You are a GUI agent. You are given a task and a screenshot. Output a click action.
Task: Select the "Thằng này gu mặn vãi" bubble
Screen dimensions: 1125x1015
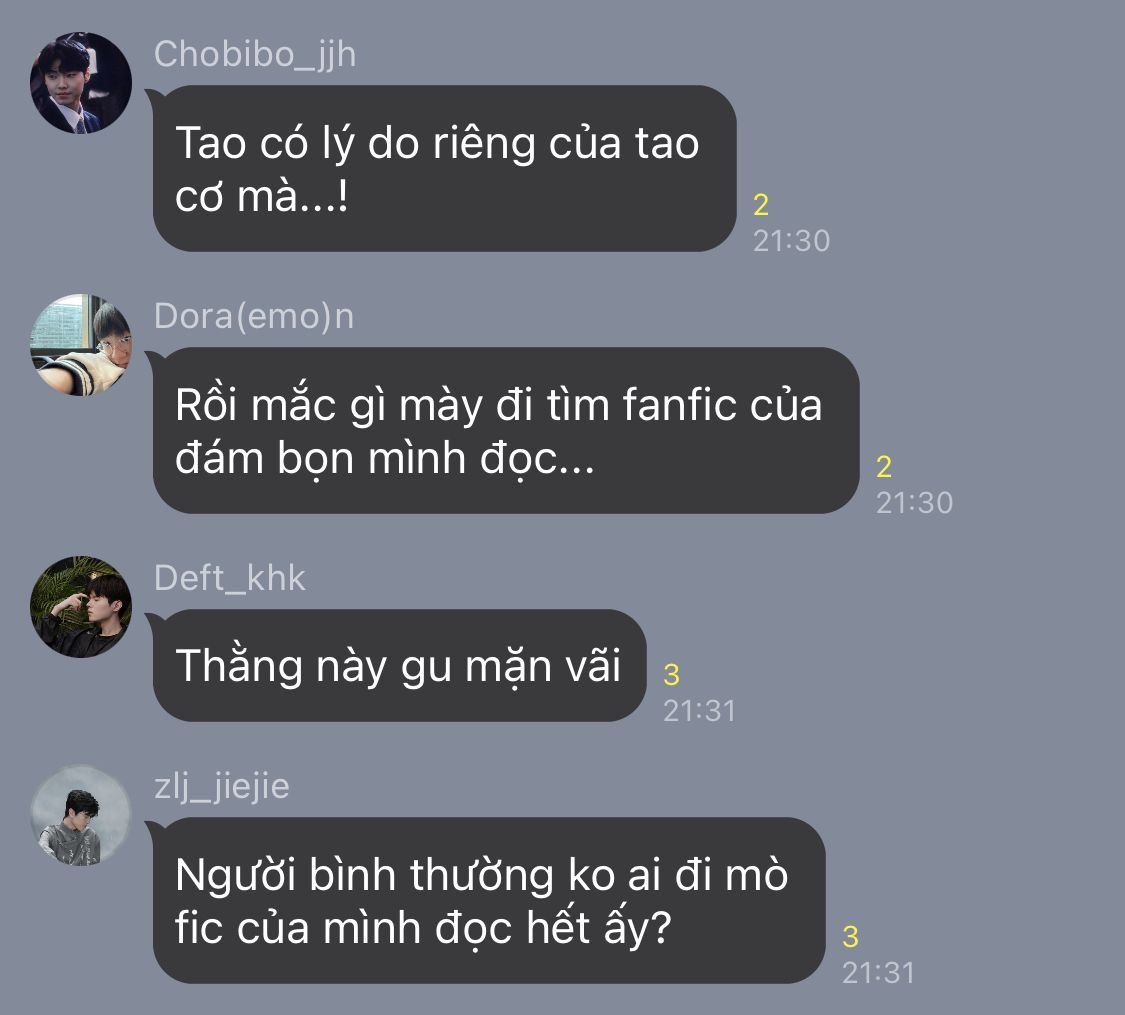coord(399,666)
